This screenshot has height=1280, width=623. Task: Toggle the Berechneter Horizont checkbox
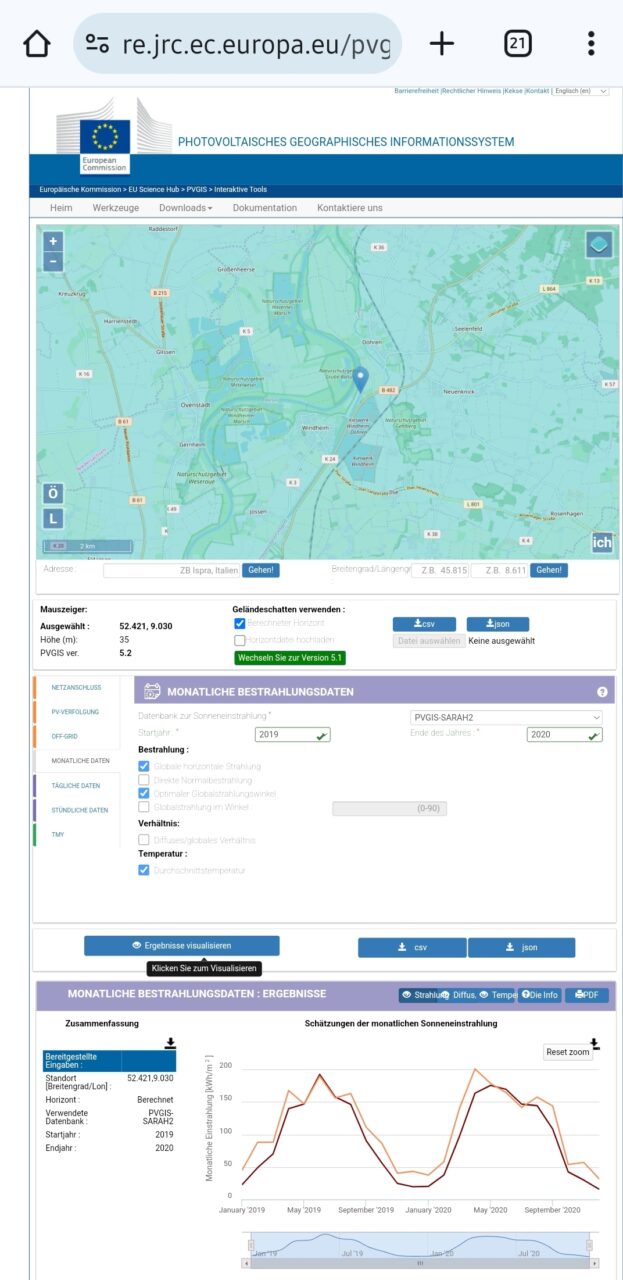coord(240,623)
